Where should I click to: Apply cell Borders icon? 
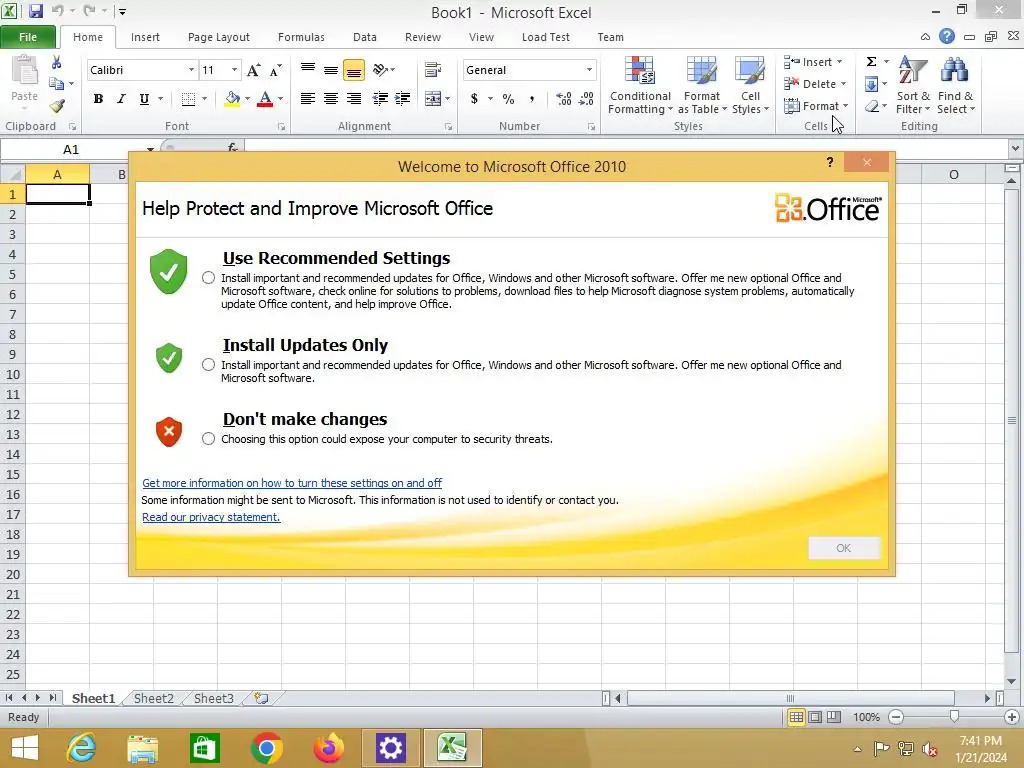(188, 99)
